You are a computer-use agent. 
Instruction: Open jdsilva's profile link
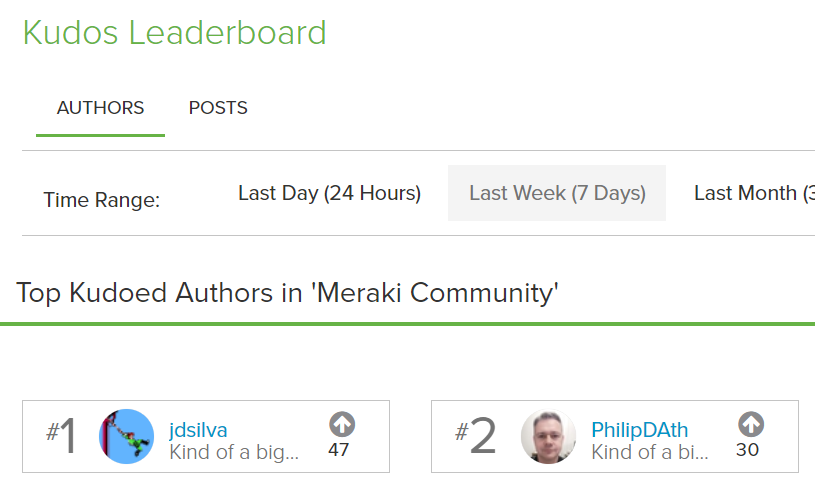coord(198,430)
